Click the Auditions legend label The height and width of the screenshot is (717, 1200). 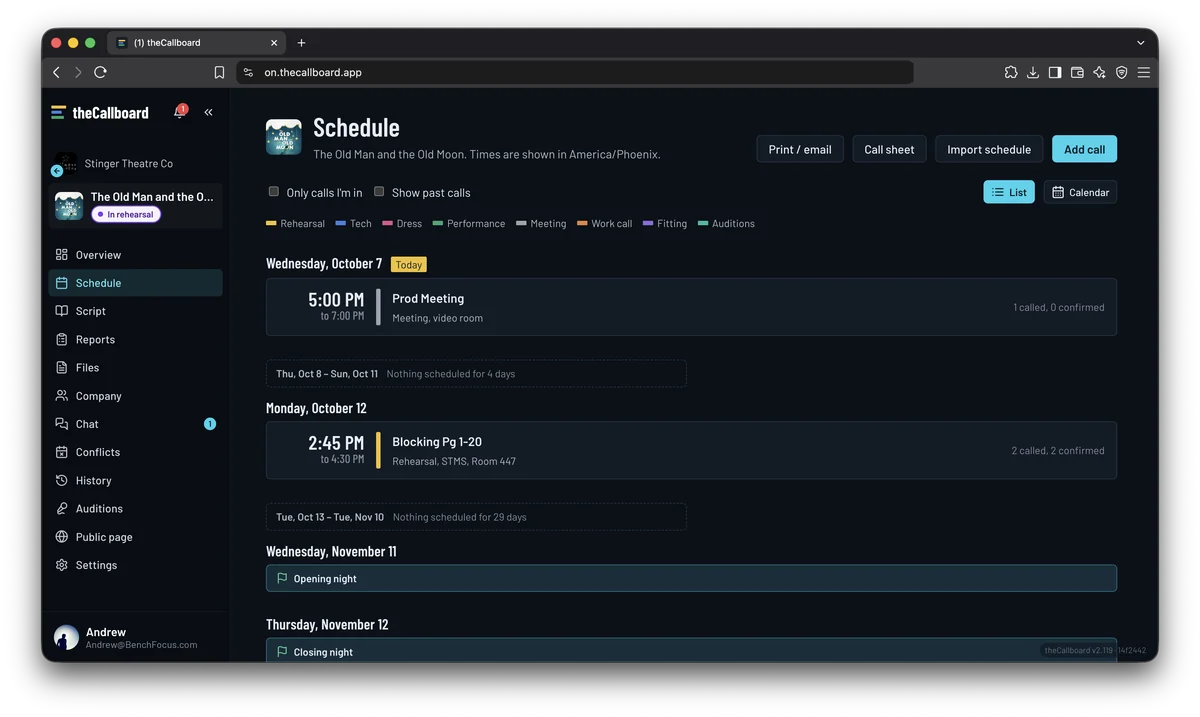pyautogui.click(x=733, y=223)
